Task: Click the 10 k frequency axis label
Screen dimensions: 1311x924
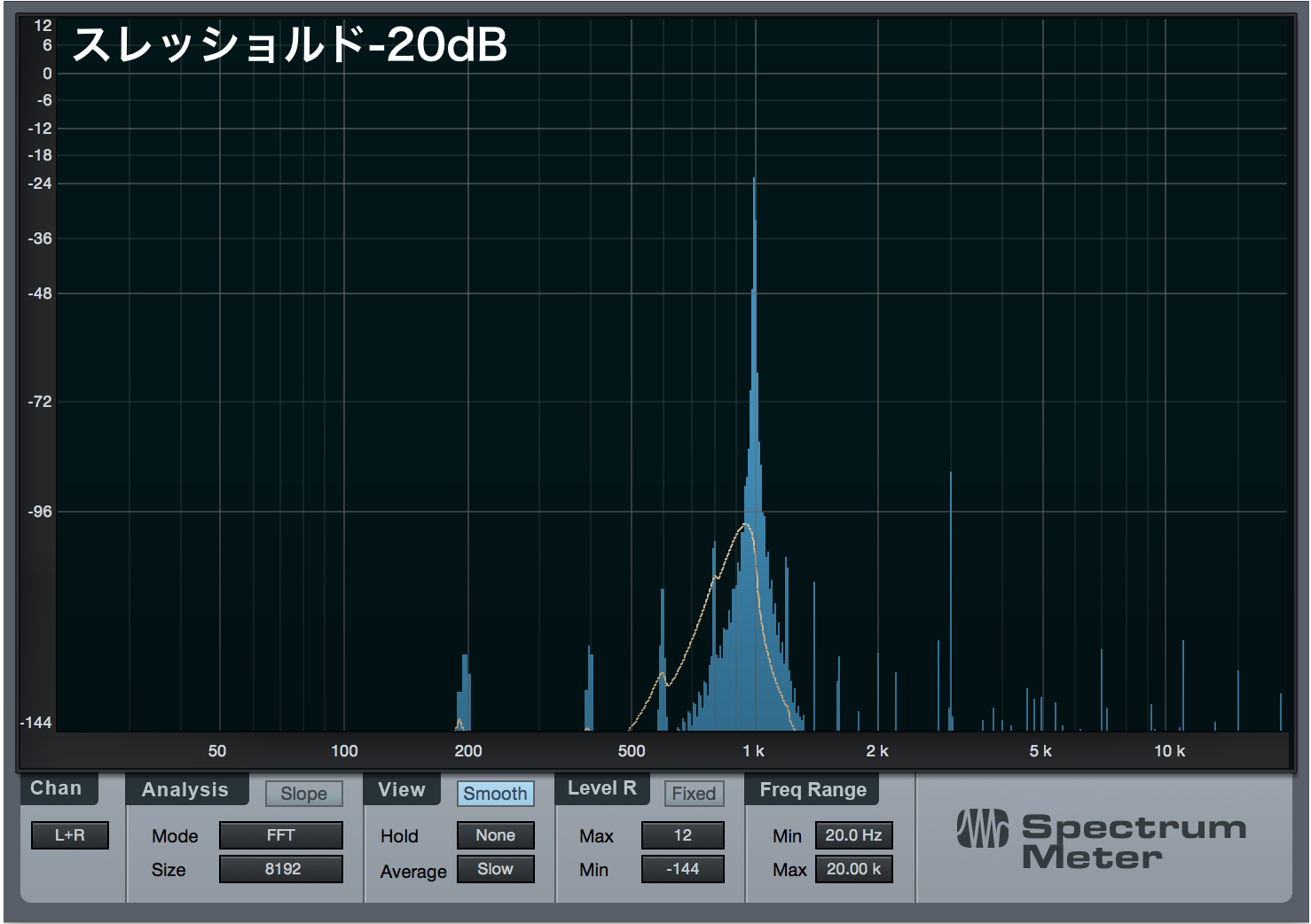Action: 1169,751
